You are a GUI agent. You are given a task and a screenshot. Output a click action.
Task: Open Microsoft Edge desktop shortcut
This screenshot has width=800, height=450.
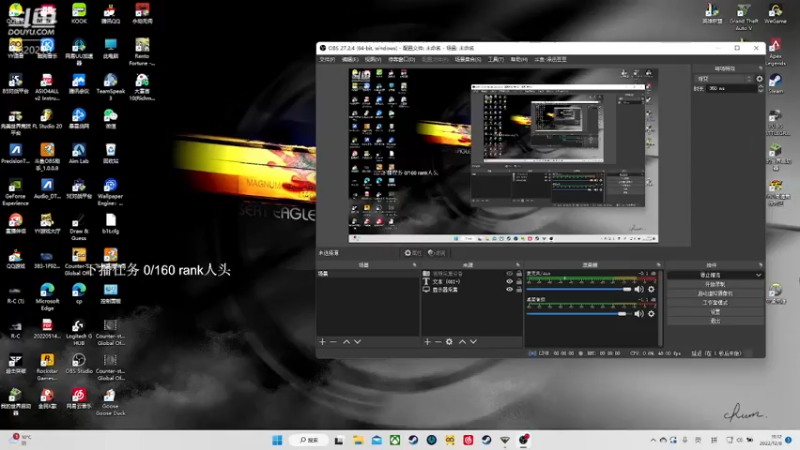coord(47,297)
